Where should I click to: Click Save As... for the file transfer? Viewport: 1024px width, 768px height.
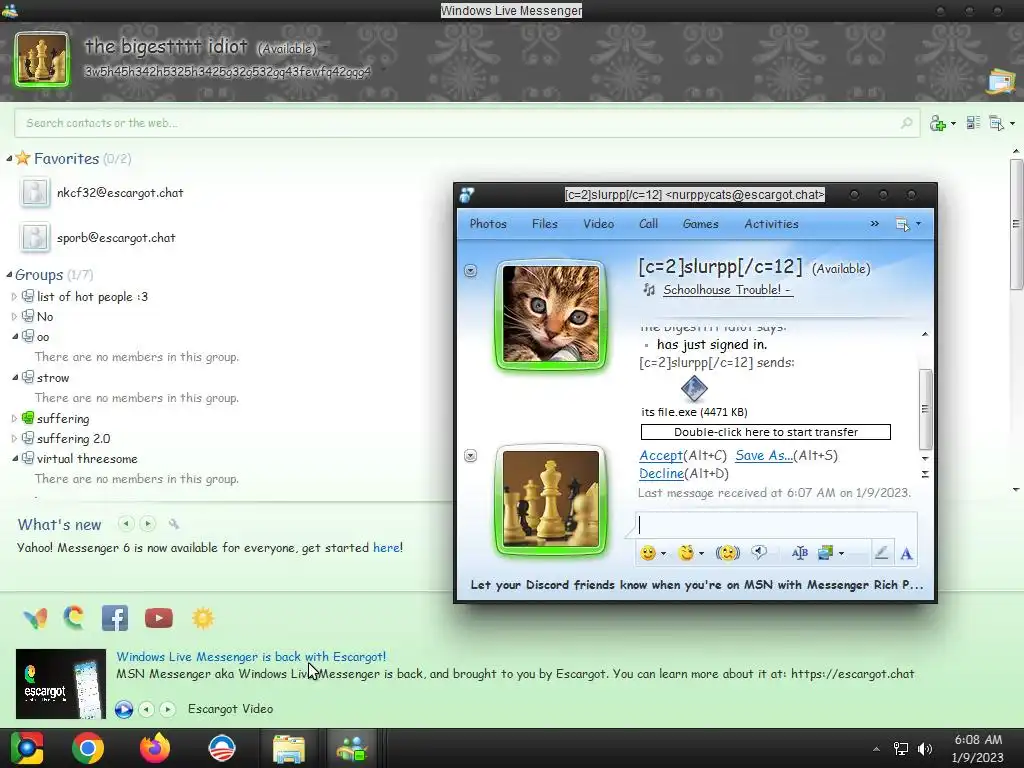[764, 456]
